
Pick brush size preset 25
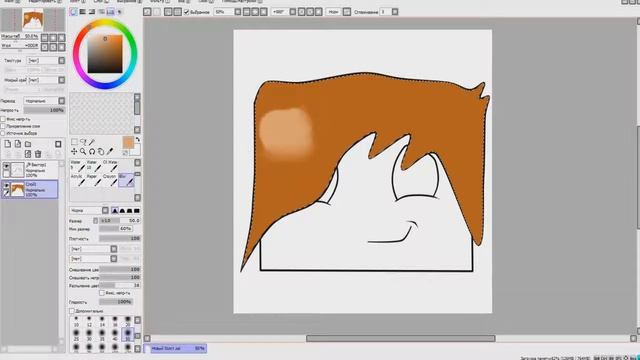(x=76, y=335)
